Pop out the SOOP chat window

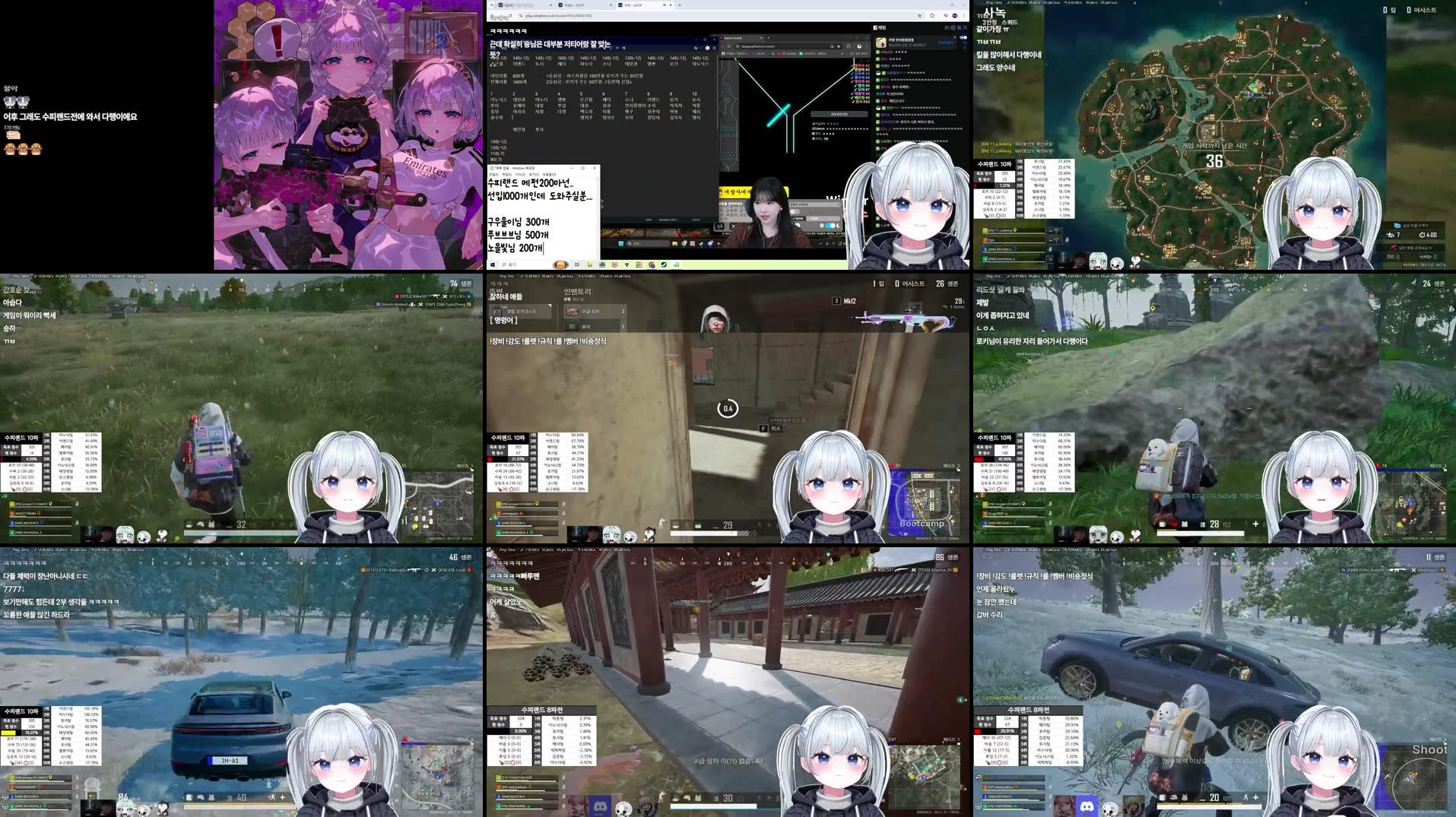click(x=959, y=27)
